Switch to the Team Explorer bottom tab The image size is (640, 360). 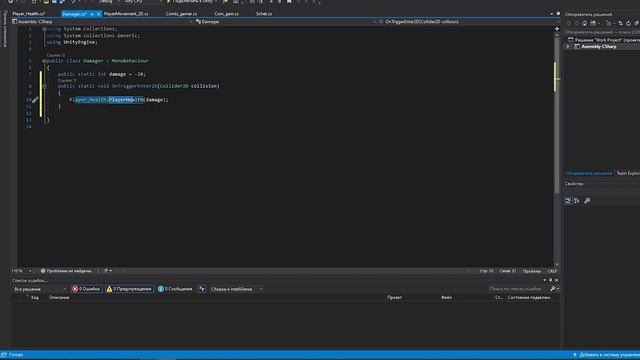[x=628, y=173]
